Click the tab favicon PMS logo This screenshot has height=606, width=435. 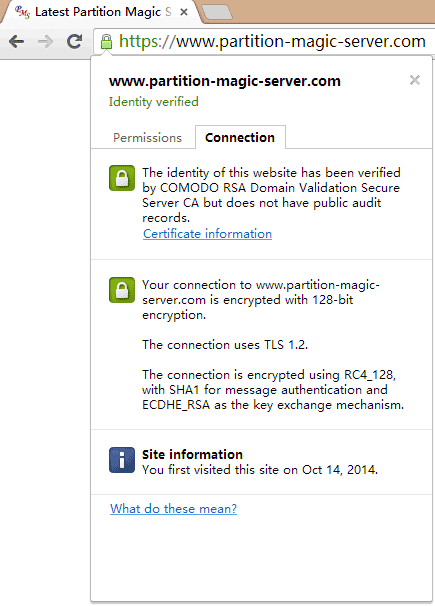click(x=22, y=12)
